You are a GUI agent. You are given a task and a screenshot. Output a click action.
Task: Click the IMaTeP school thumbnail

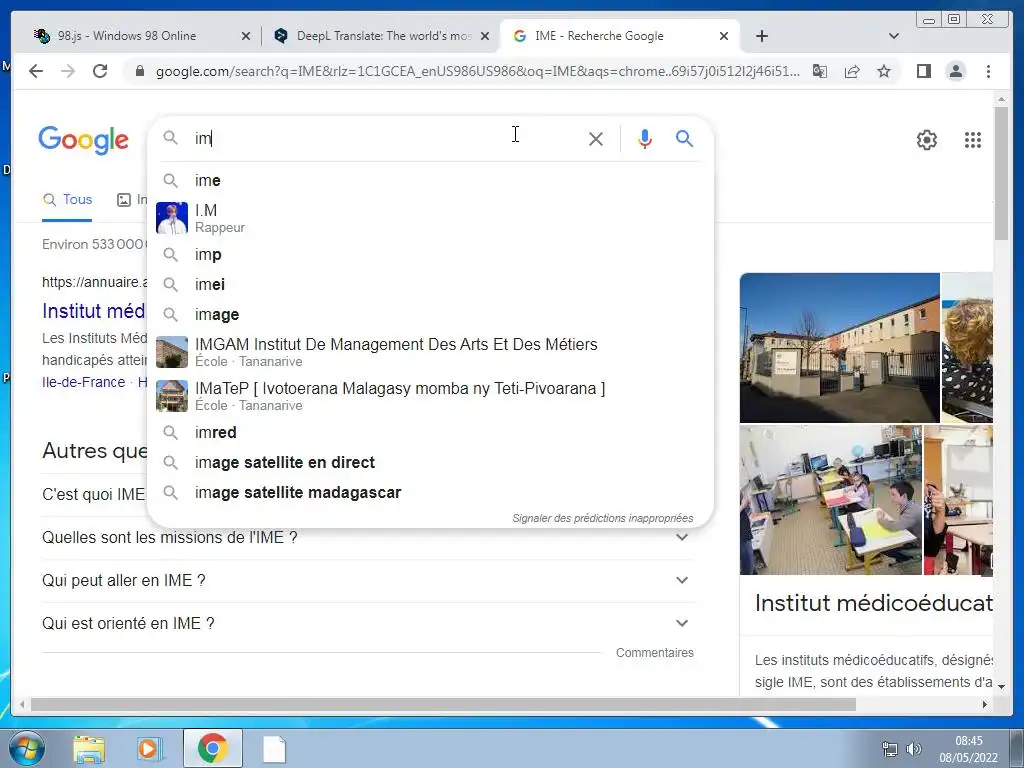coord(172,396)
